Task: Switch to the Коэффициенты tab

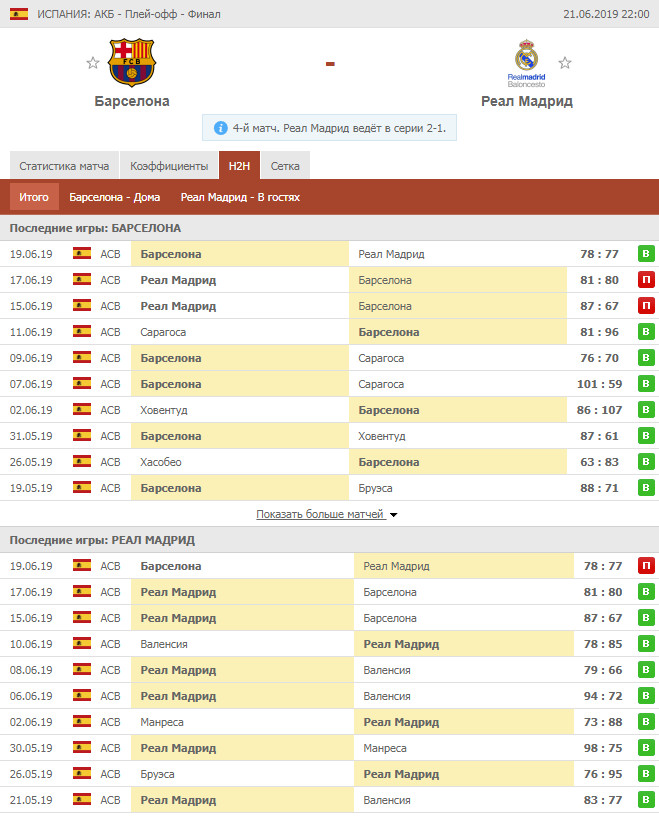Action: [x=169, y=166]
